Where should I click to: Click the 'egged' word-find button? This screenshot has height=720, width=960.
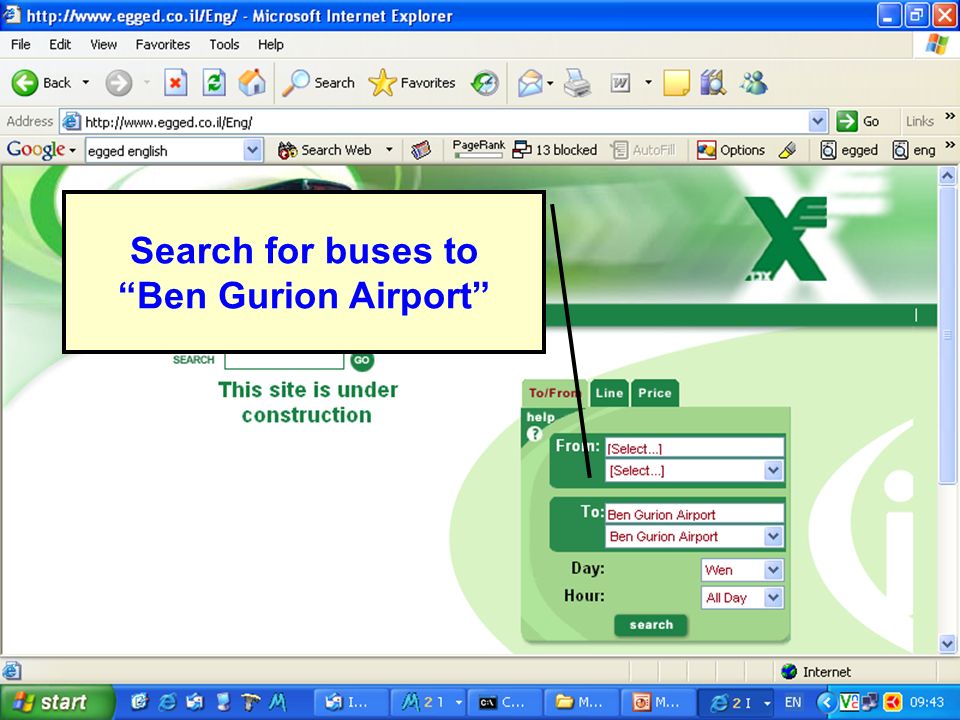(x=849, y=150)
